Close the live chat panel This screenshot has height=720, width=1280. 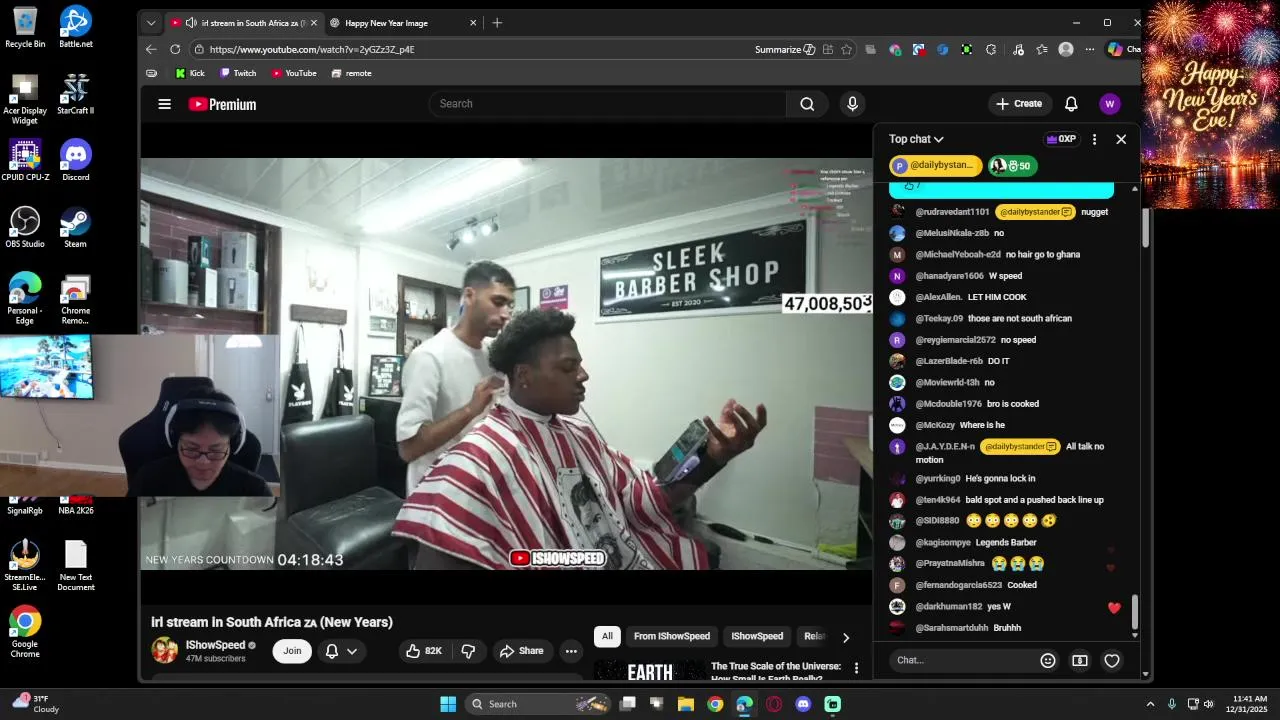pos(1121,140)
